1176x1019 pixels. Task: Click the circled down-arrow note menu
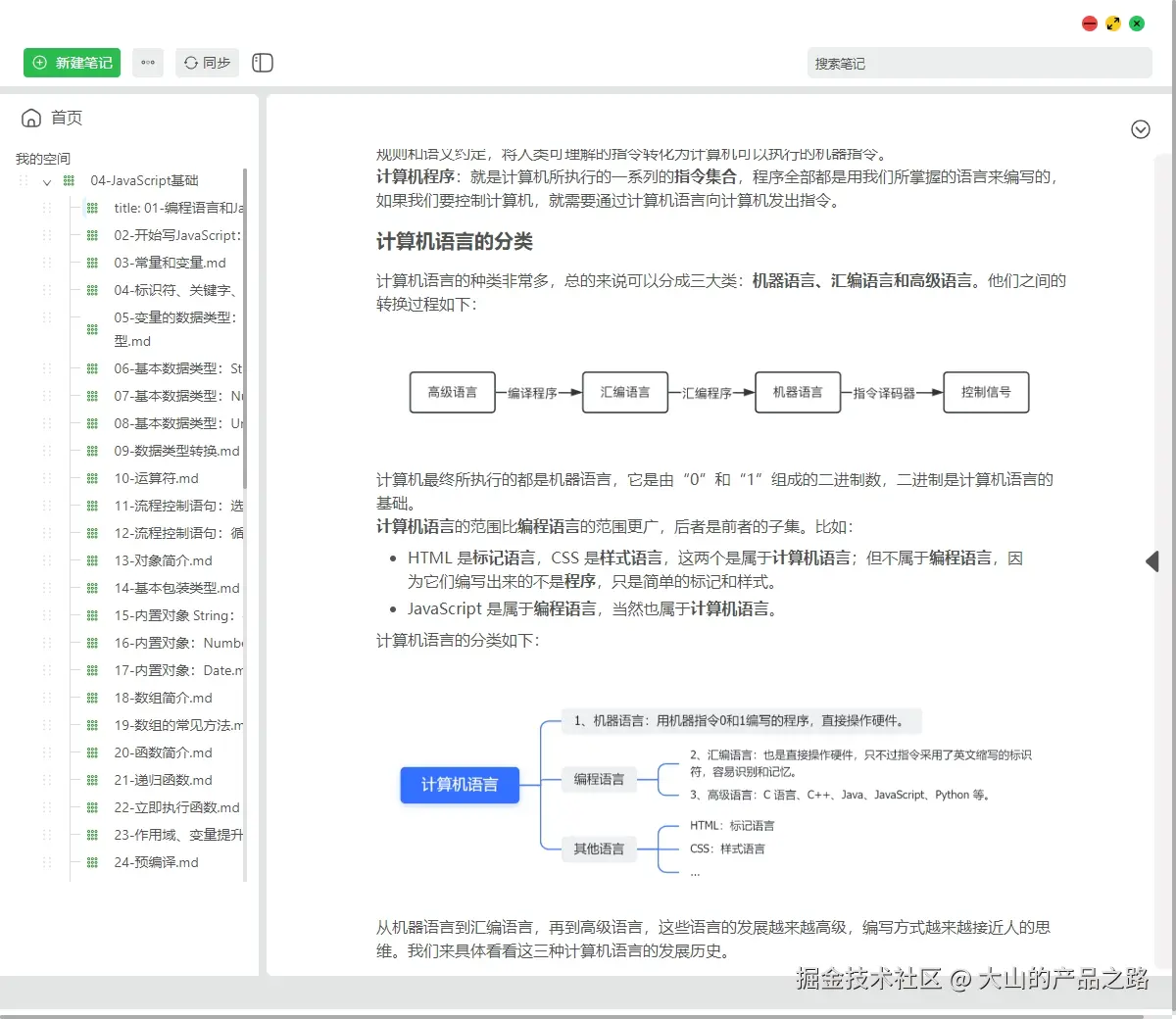click(x=1141, y=129)
